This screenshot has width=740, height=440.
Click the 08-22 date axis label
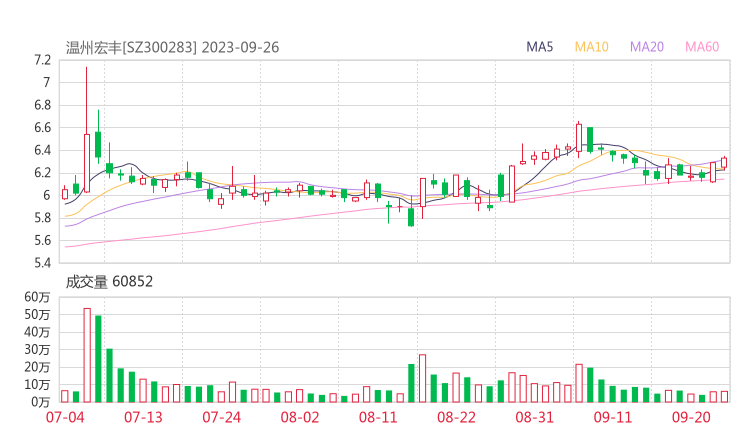click(456, 417)
